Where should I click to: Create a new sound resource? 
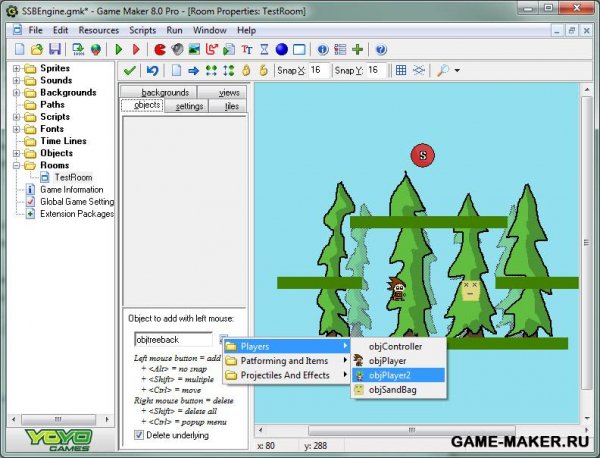click(x=177, y=49)
